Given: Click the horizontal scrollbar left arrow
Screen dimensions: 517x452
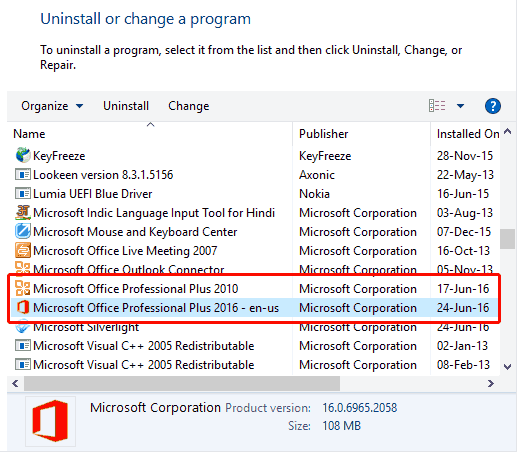Looking at the screenshot, I should coord(15,383).
